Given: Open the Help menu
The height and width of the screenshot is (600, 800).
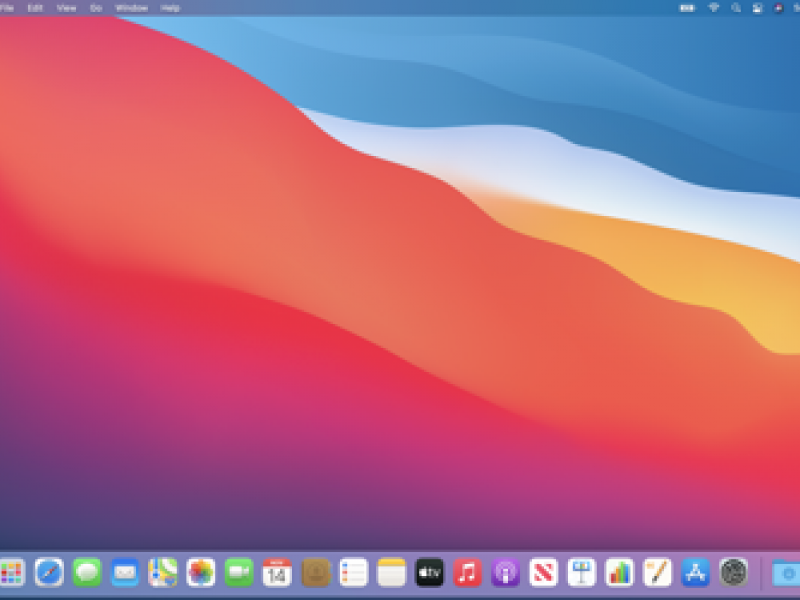Looking at the screenshot, I should click(x=170, y=8).
